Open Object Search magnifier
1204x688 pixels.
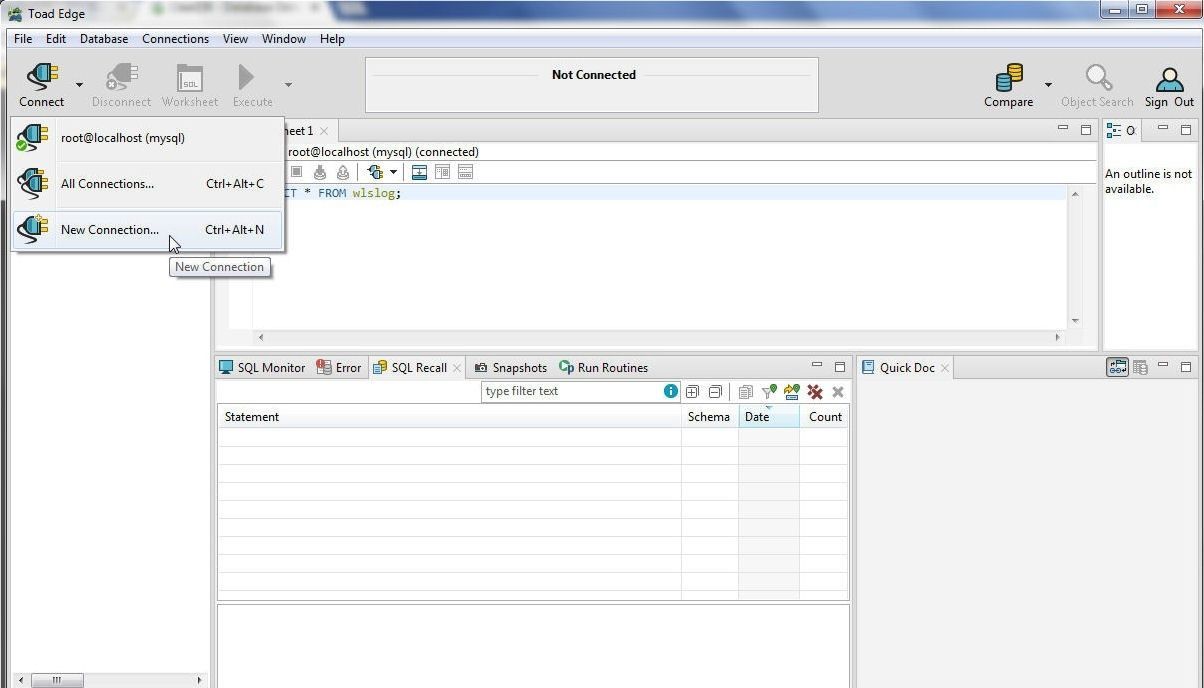[x=1098, y=78]
